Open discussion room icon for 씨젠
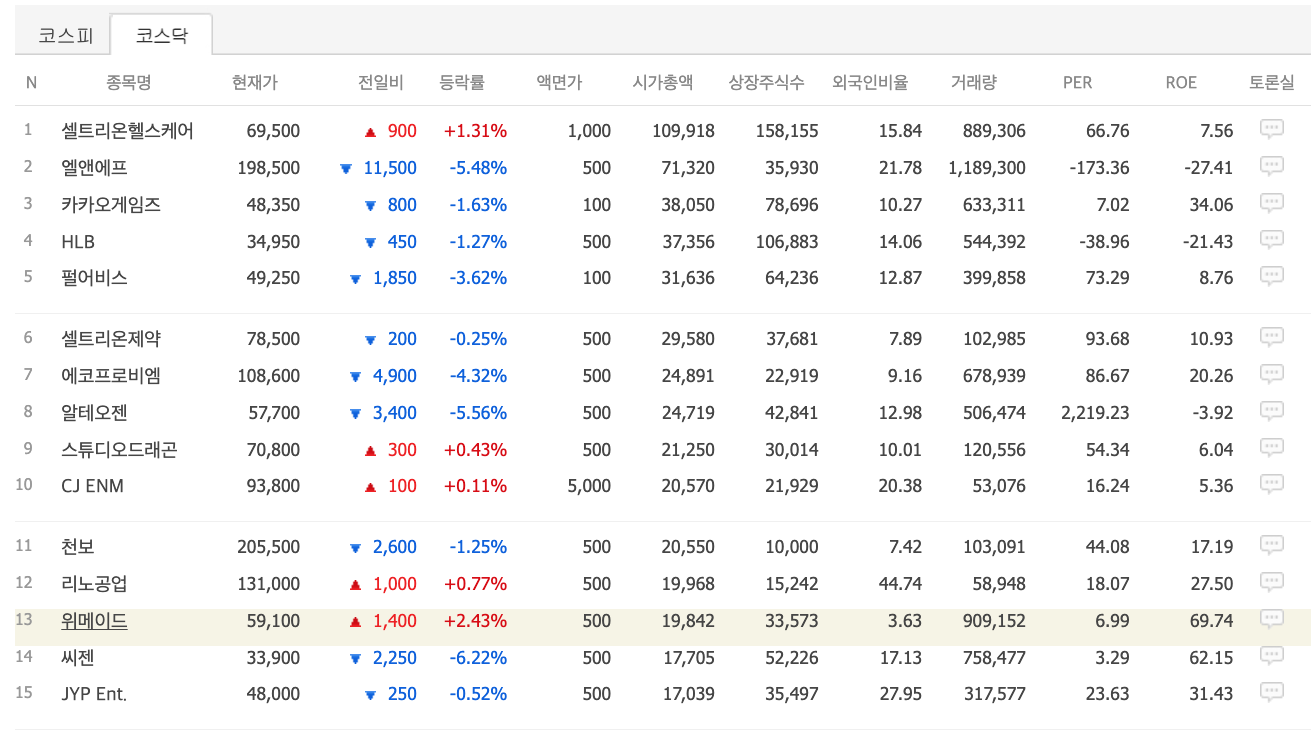Screen dimensions: 1312x738 pyautogui.click(x=1271, y=656)
